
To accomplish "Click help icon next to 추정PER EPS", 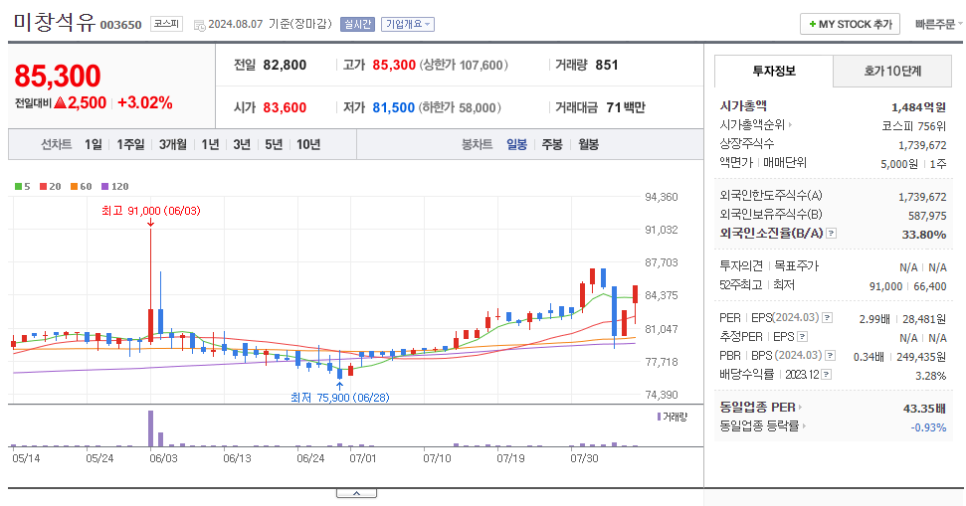I will click(802, 337).
